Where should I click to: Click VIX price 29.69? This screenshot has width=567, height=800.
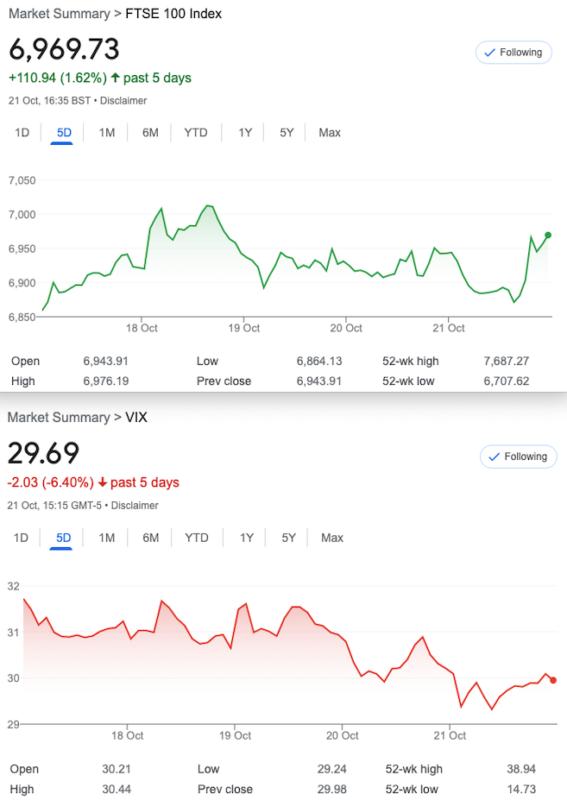[x=43, y=453]
